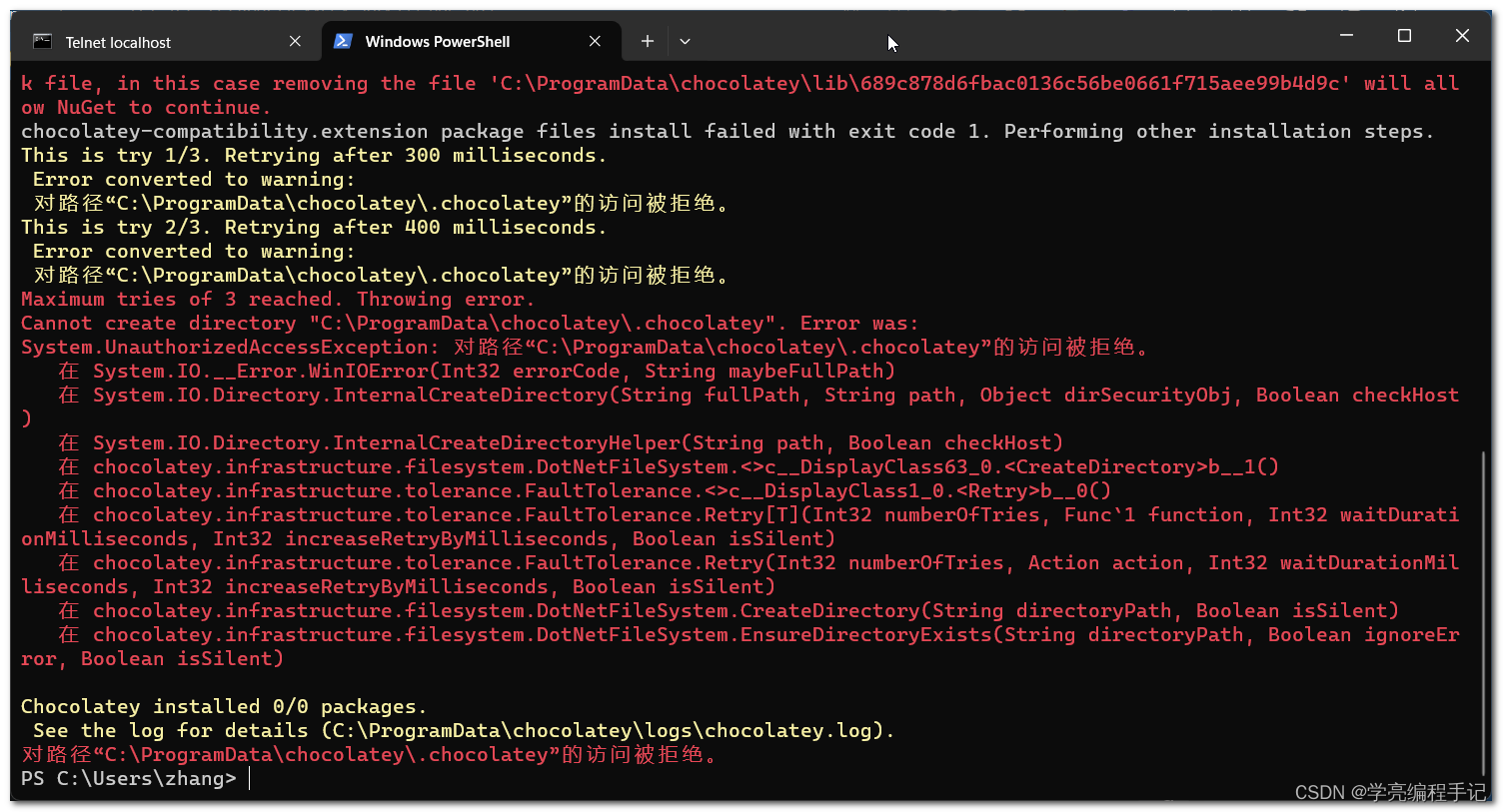
Task: Click the Telnet tab terminal icon
Action: coord(42,41)
